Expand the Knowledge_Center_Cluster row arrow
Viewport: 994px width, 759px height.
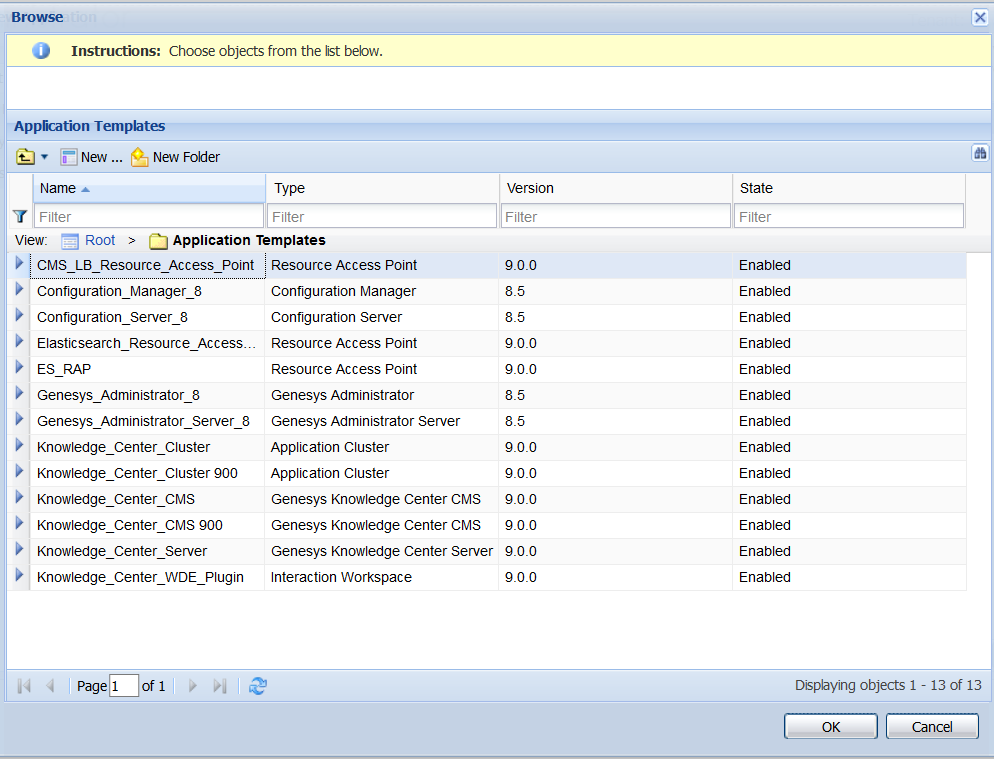(x=19, y=445)
